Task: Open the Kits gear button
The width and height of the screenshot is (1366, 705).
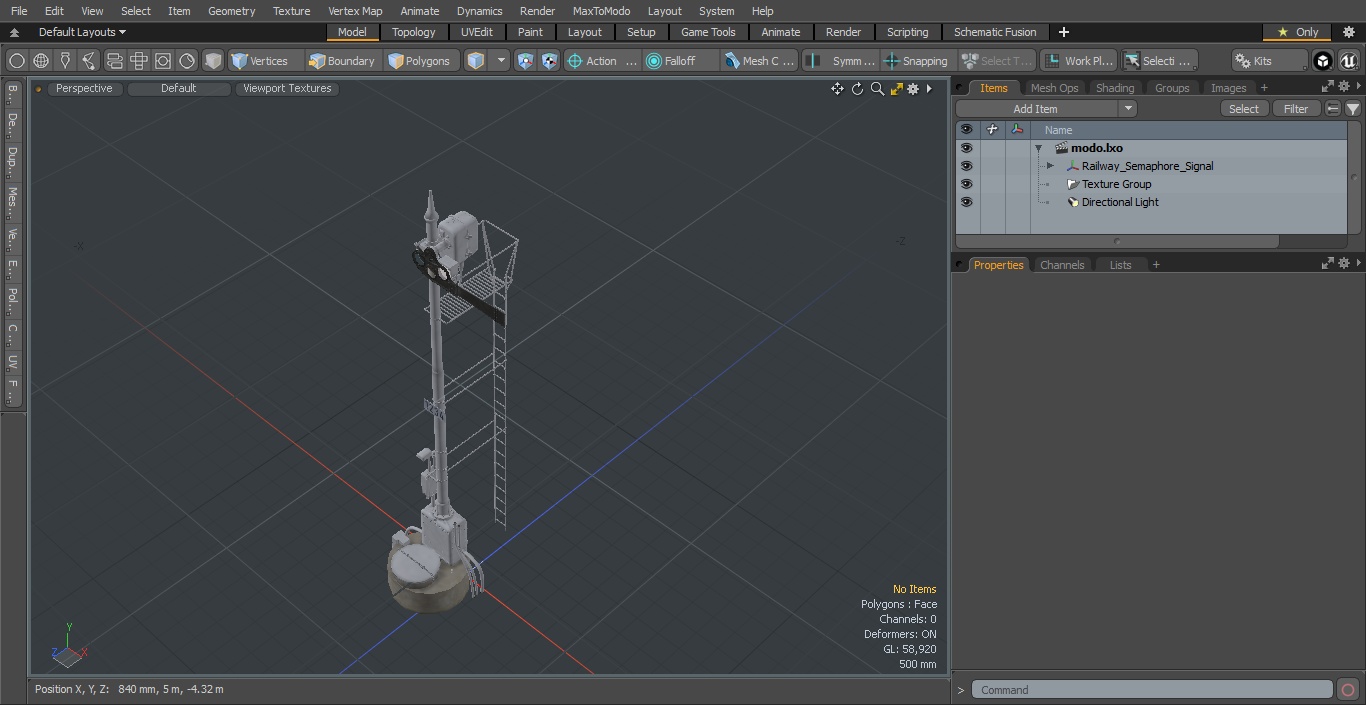Action: point(1268,61)
